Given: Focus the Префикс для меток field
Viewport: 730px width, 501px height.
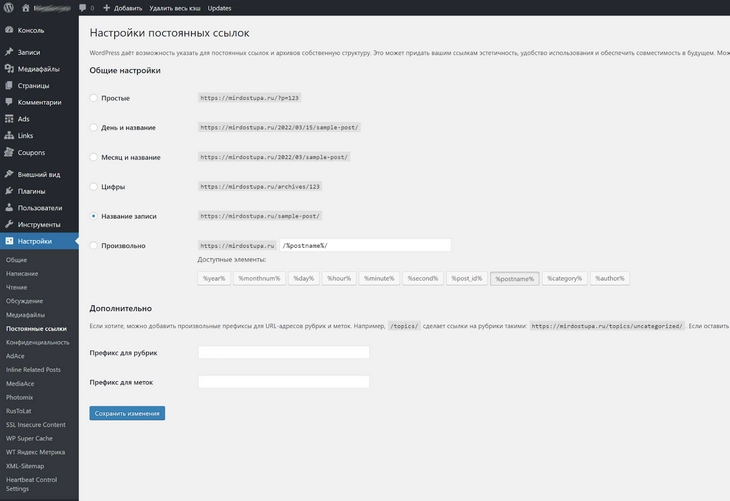Looking at the screenshot, I should pyautogui.click(x=284, y=382).
